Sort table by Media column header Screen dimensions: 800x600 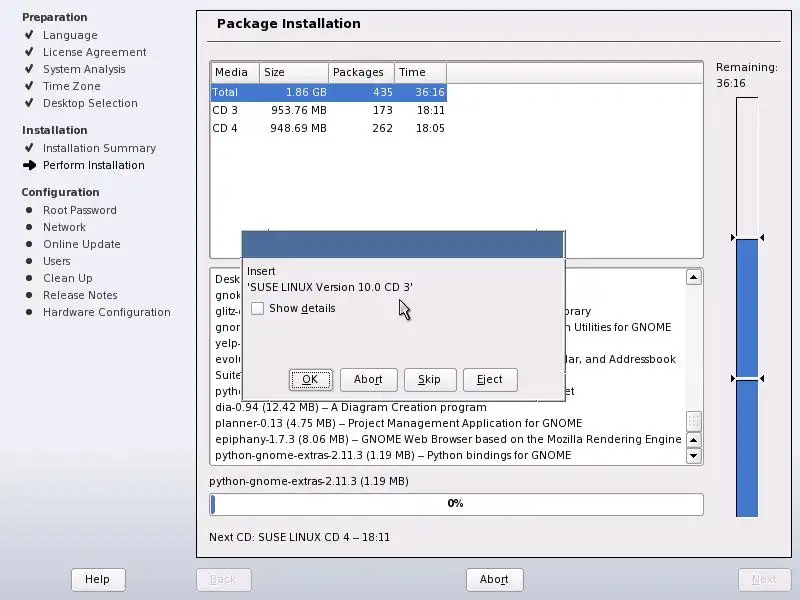235,72
